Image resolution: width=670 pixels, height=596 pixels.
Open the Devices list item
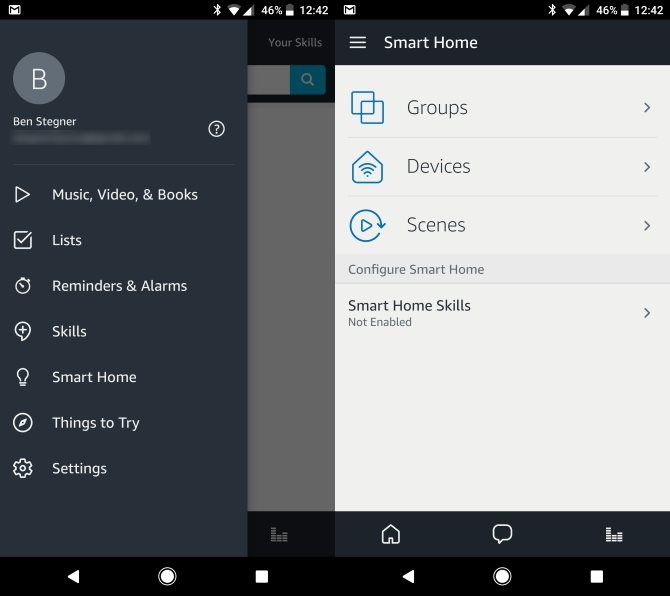pyautogui.click(x=502, y=167)
